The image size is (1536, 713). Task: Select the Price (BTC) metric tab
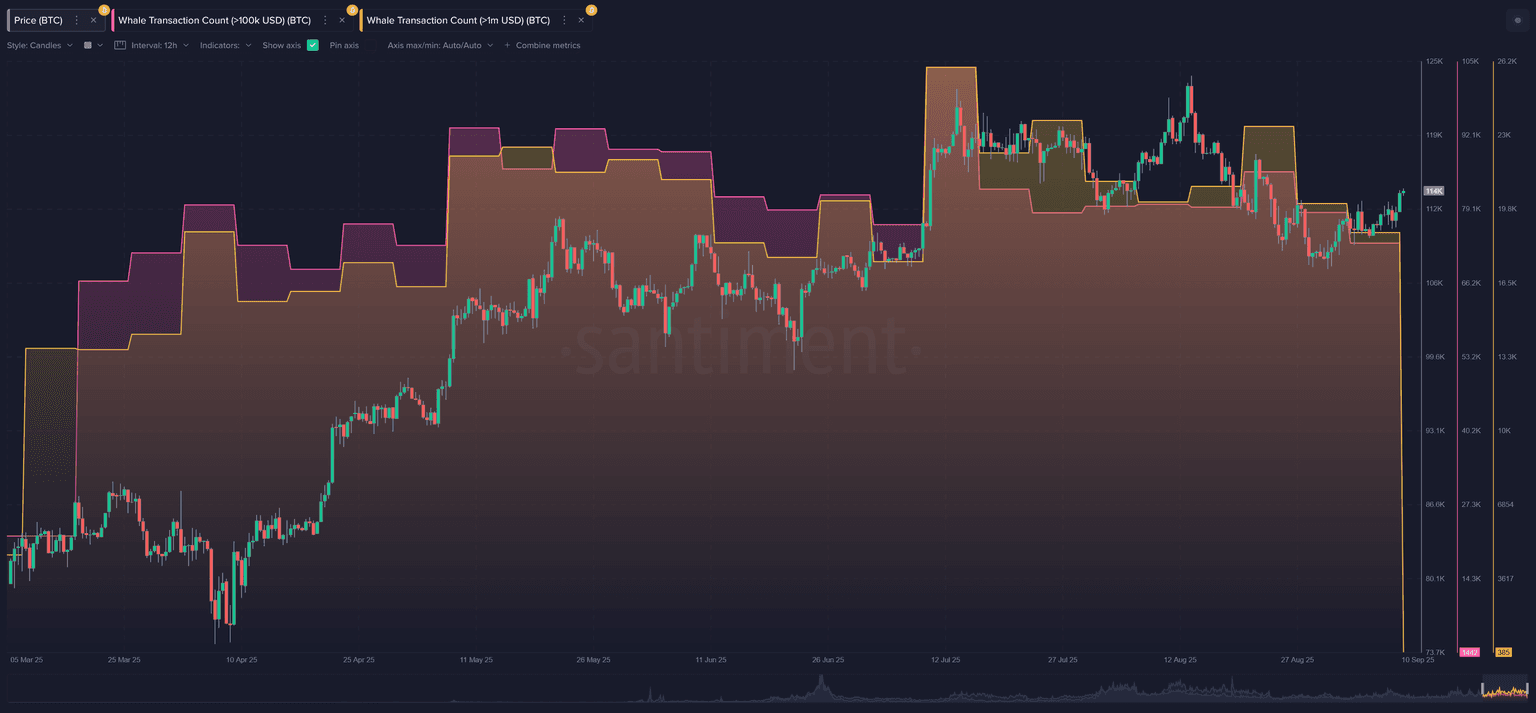click(38, 20)
